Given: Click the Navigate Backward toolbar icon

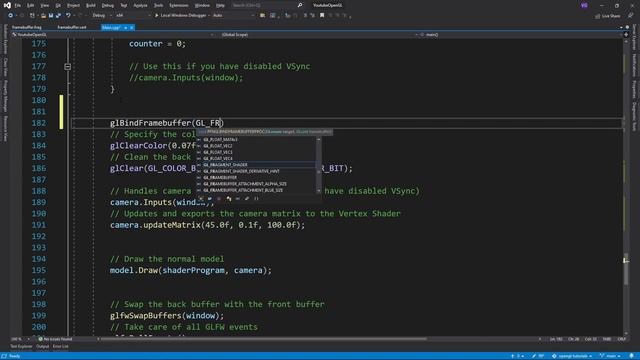Looking at the screenshot, I should click(x=11, y=16).
